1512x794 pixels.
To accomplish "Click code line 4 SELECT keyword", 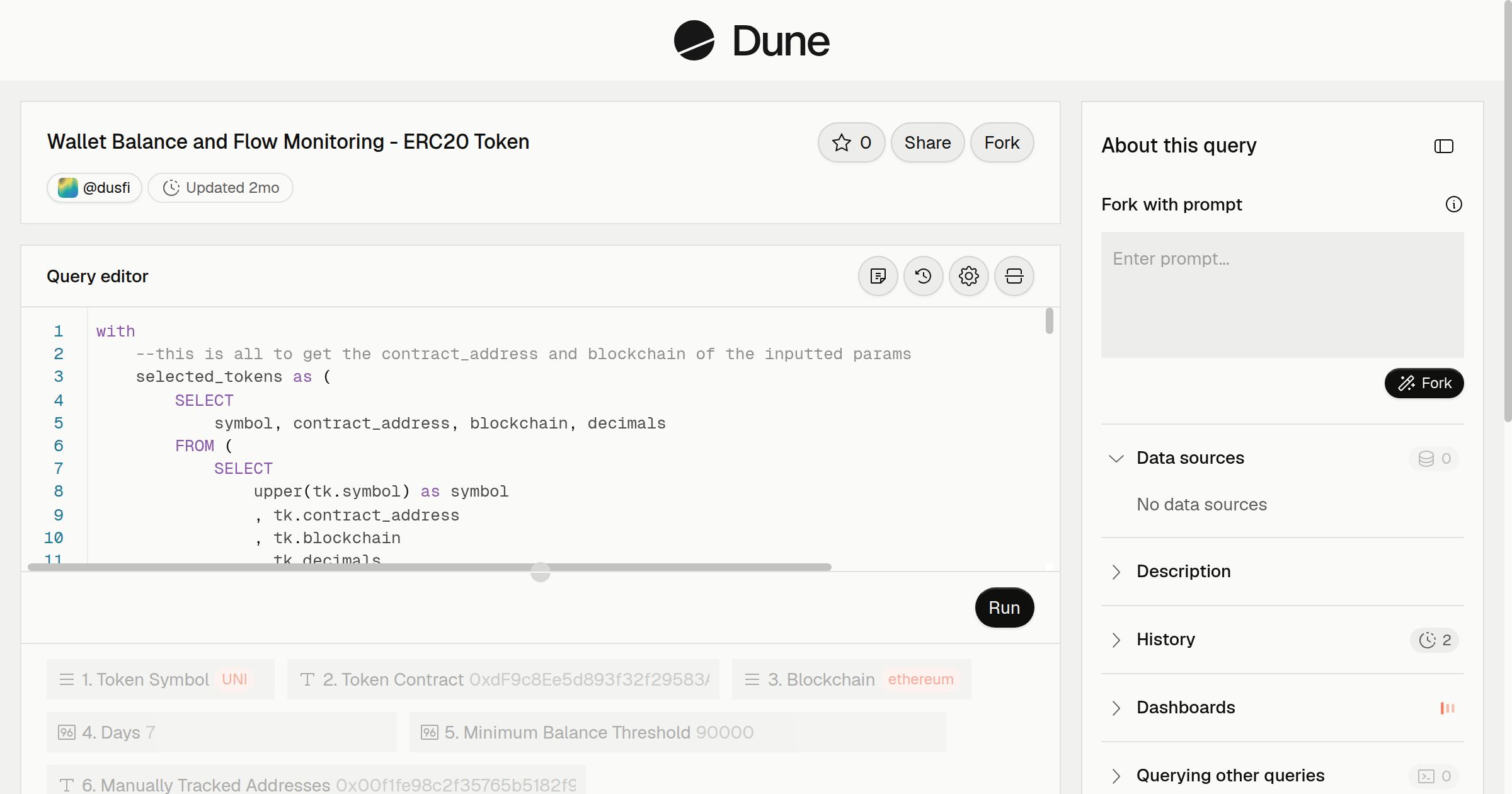I will [204, 400].
